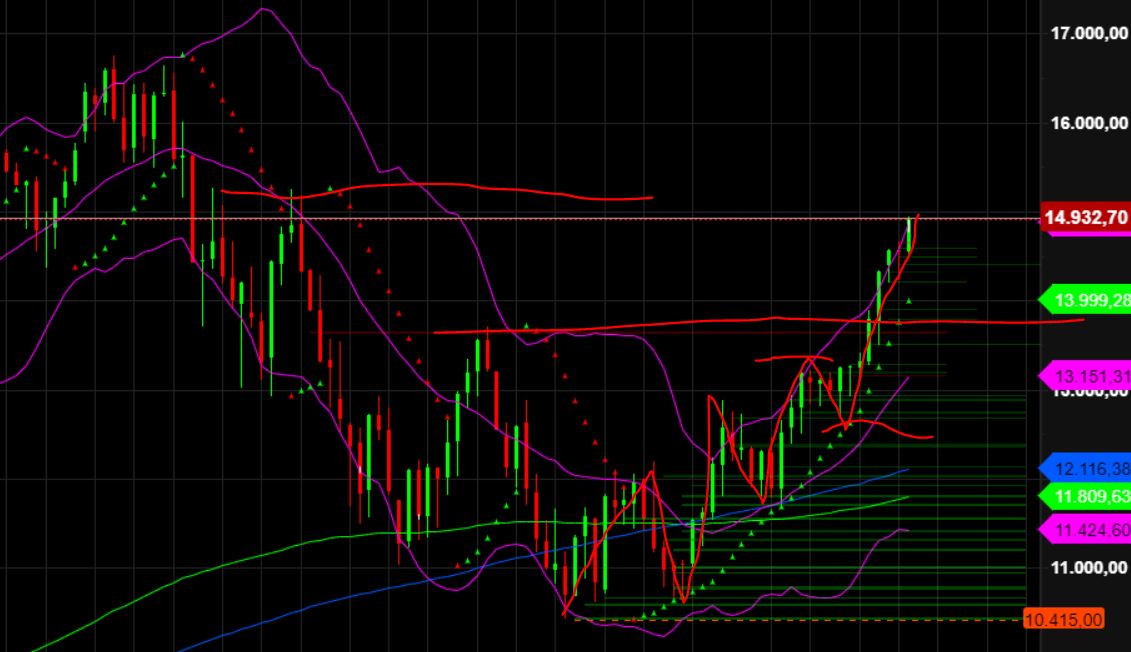Toggle the dashed orange support line visibility
The width and height of the screenshot is (1131, 652).
click(x=800, y=620)
